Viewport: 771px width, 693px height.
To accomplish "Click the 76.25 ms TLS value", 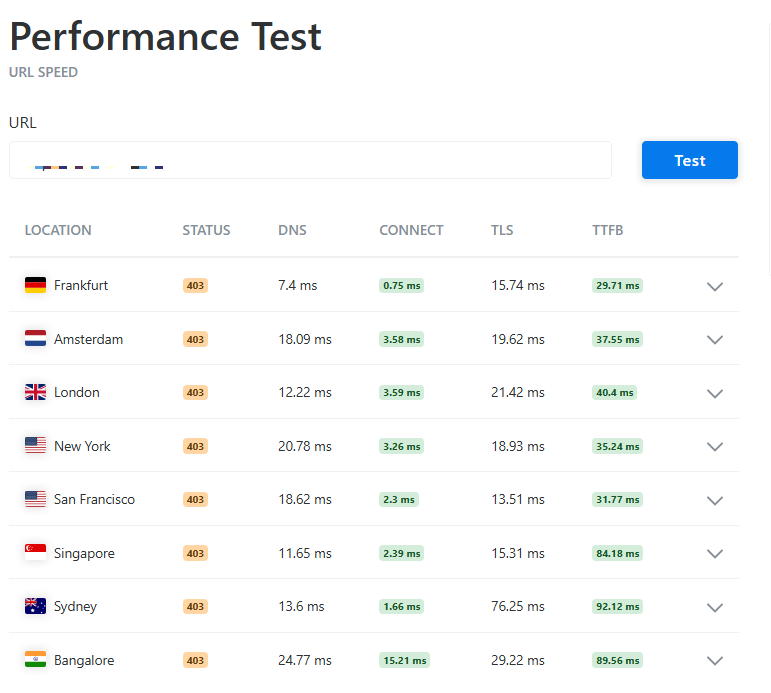I will 518,606.
